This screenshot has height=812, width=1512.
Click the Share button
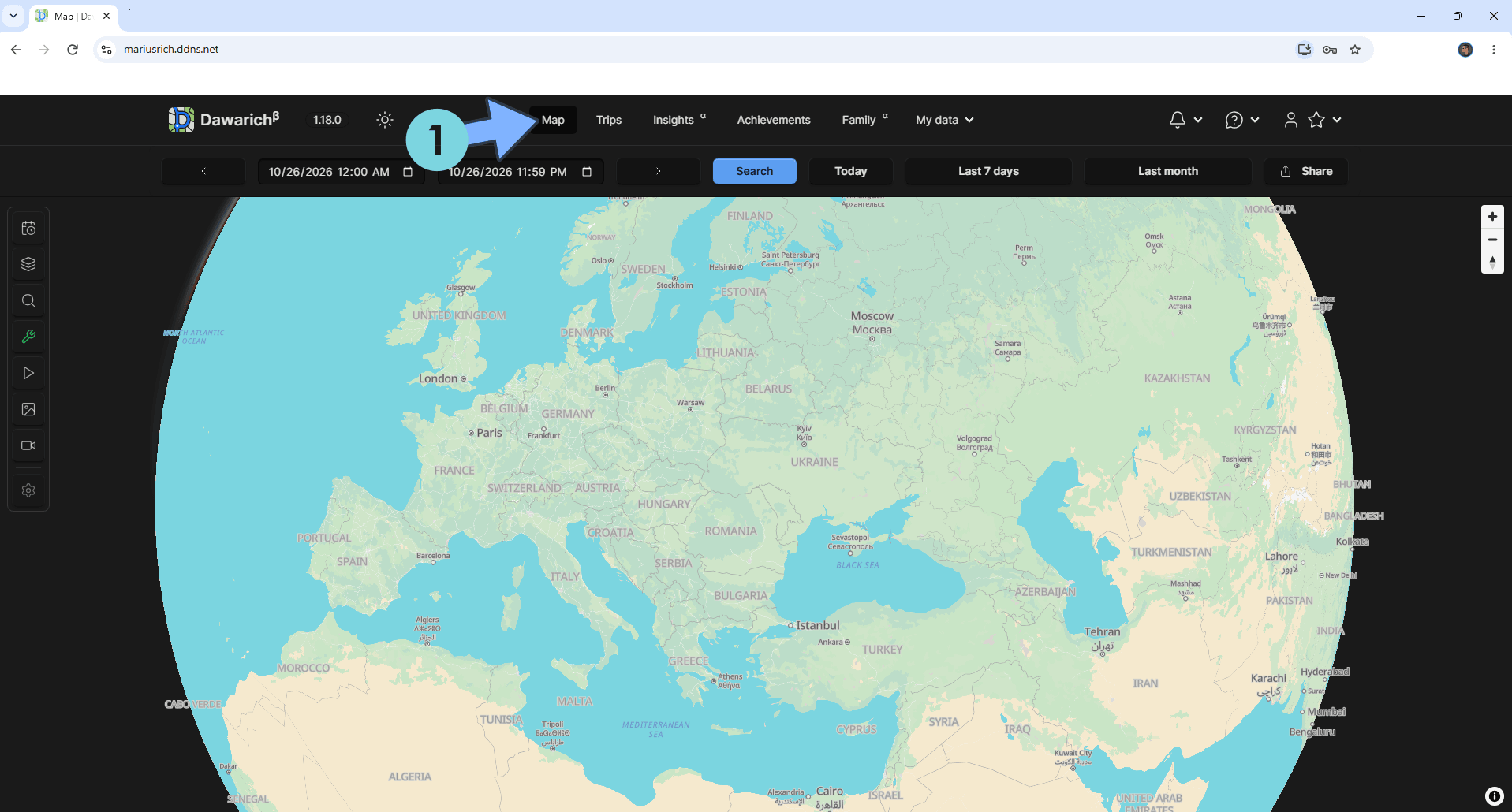click(1306, 171)
